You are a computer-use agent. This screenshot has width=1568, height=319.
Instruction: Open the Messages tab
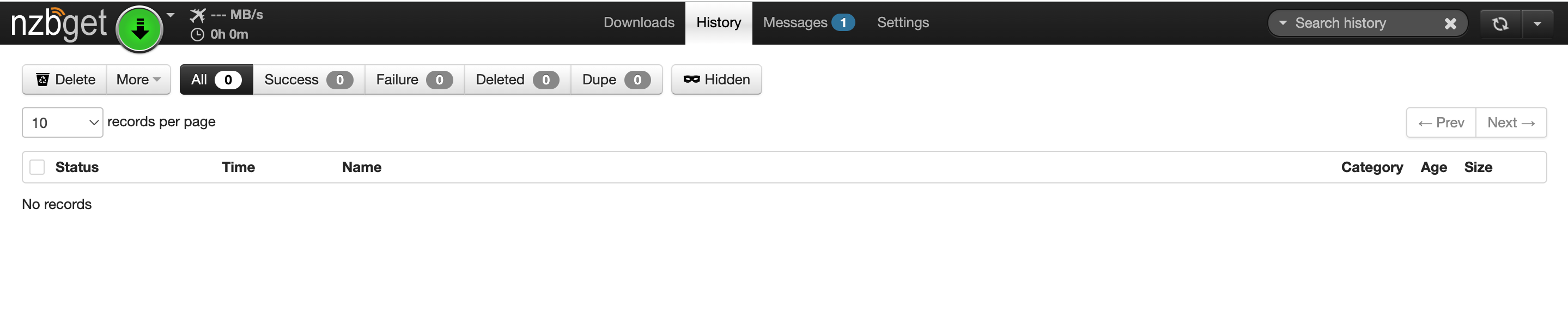[798, 22]
